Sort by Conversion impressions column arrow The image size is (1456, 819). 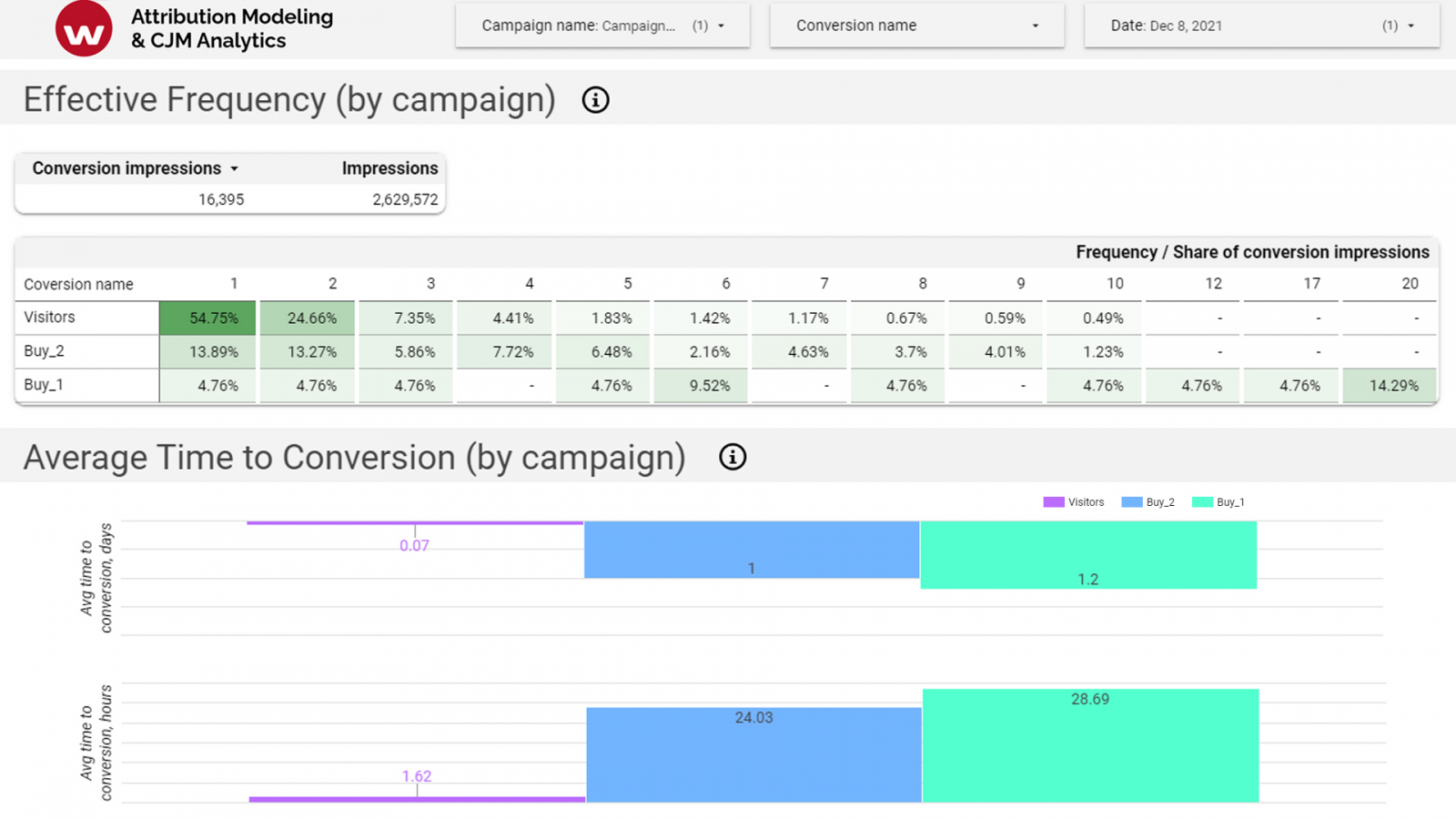235,169
